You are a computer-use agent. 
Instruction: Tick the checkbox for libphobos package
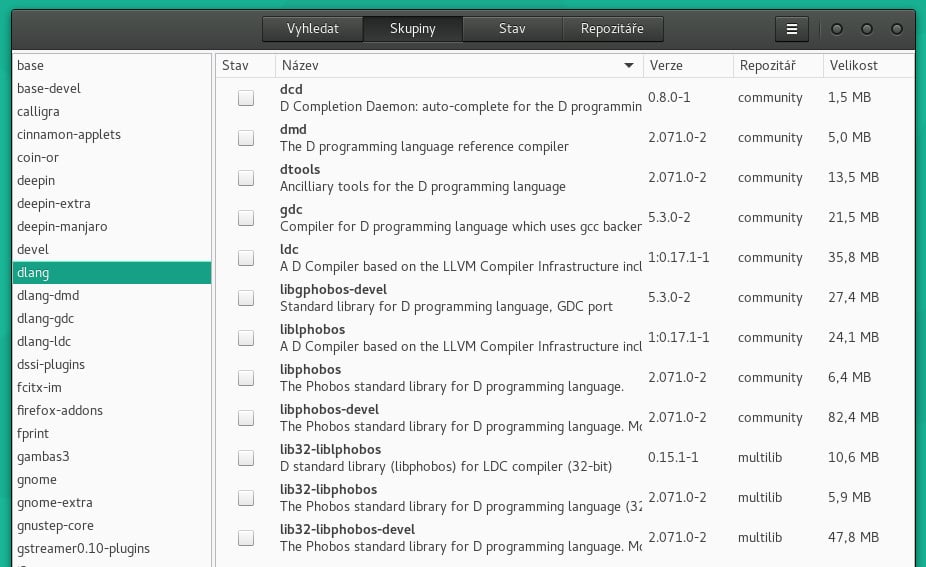coord(246,378)
